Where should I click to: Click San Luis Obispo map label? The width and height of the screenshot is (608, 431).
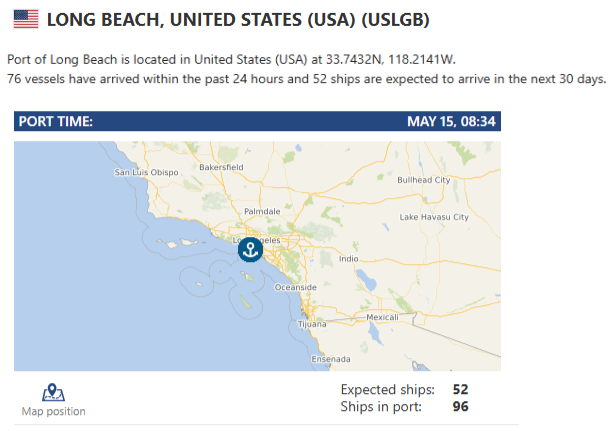[146, 172]
